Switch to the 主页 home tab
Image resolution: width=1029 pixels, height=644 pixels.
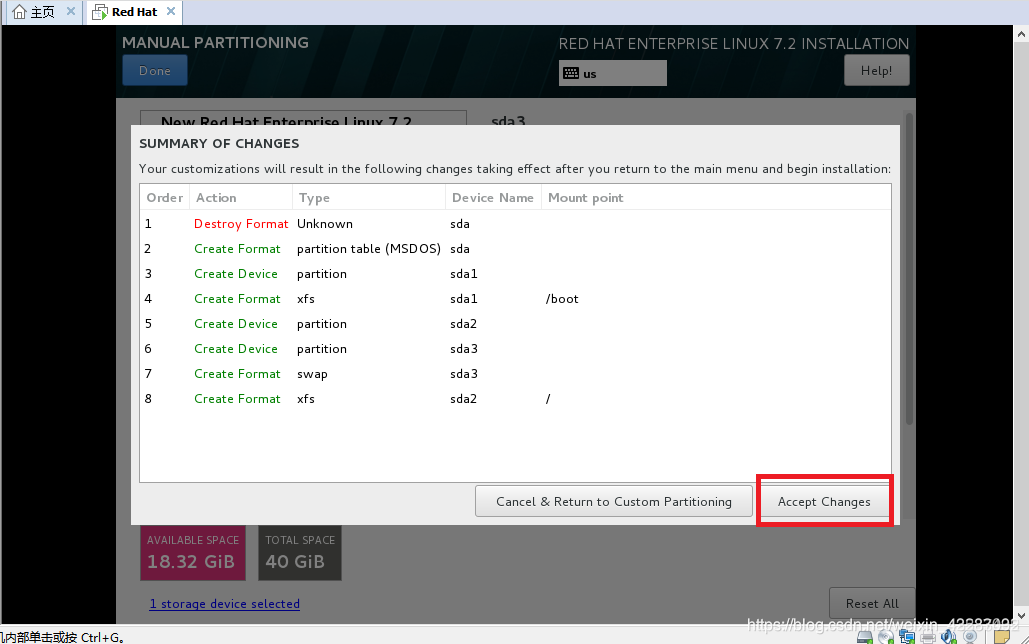43,12
